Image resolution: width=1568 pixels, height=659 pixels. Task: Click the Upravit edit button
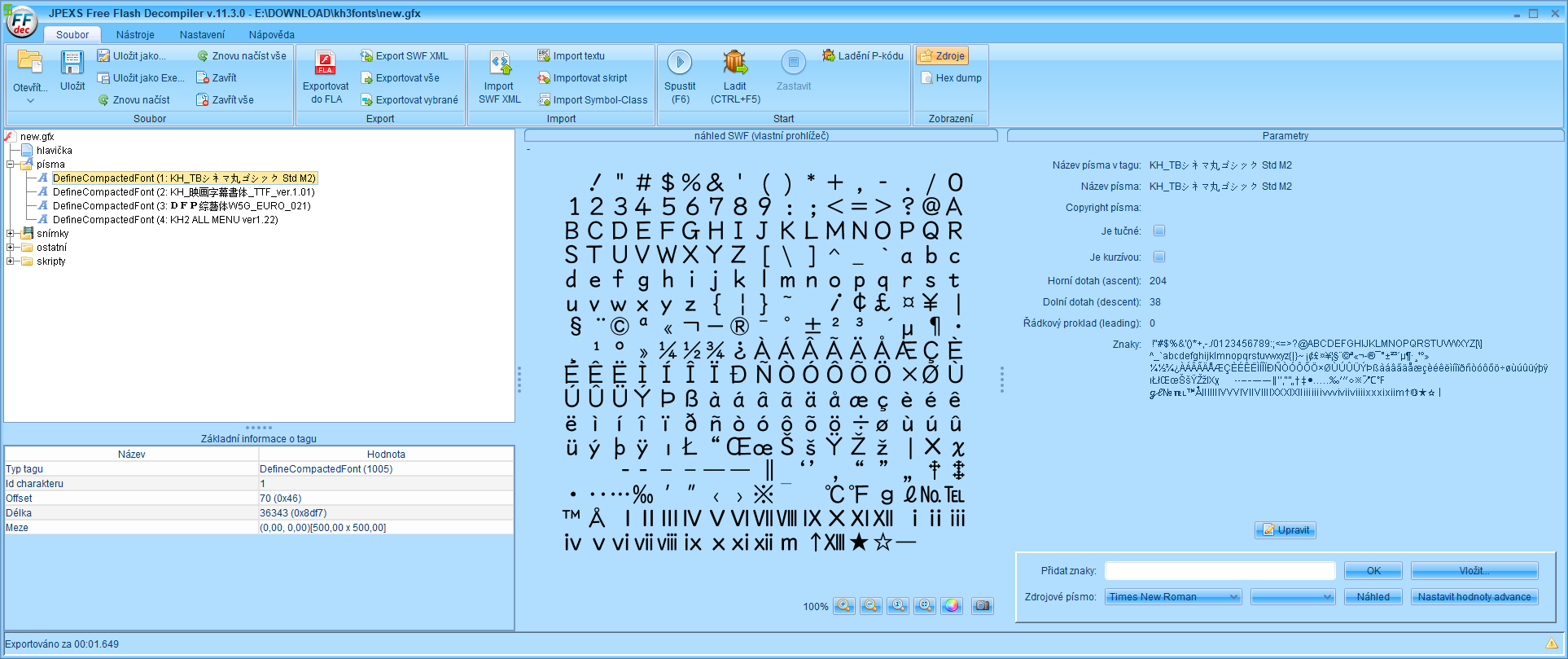click(x=1285, y=530)
